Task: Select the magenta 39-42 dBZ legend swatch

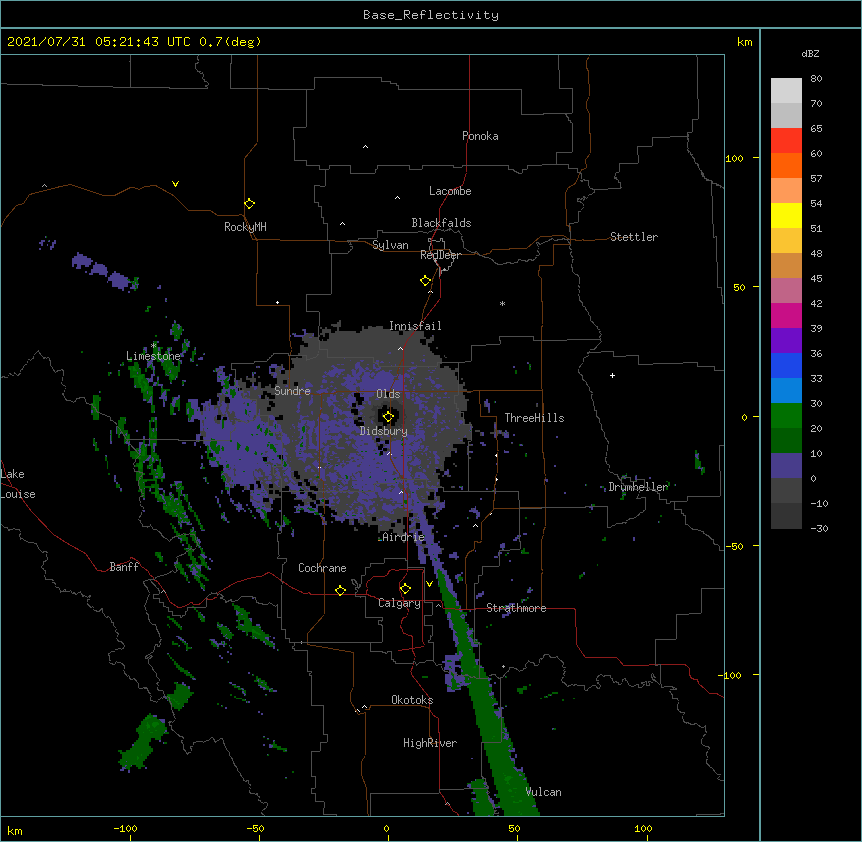Action: pyautogui.click(x=786, y=315)
